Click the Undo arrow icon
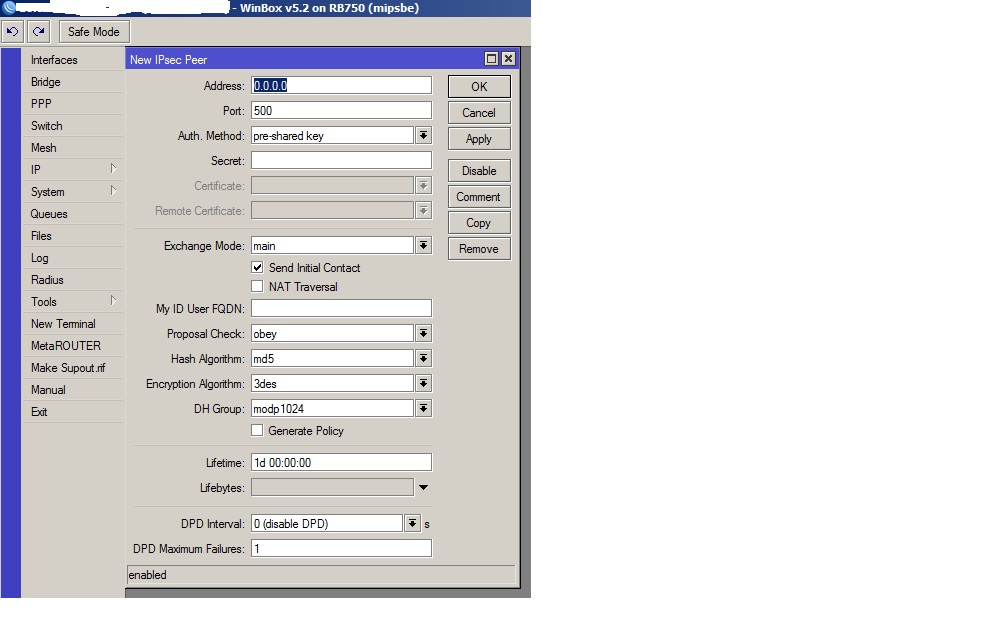Image resolution: width=1008 pixels, height=630 pixels. click(12, 32)
